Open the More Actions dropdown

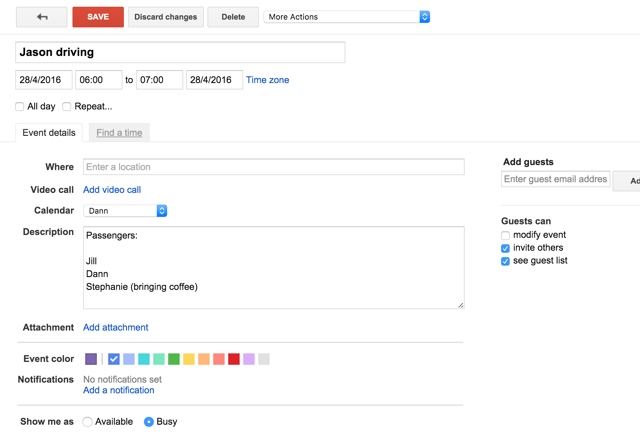click(347, 17)
